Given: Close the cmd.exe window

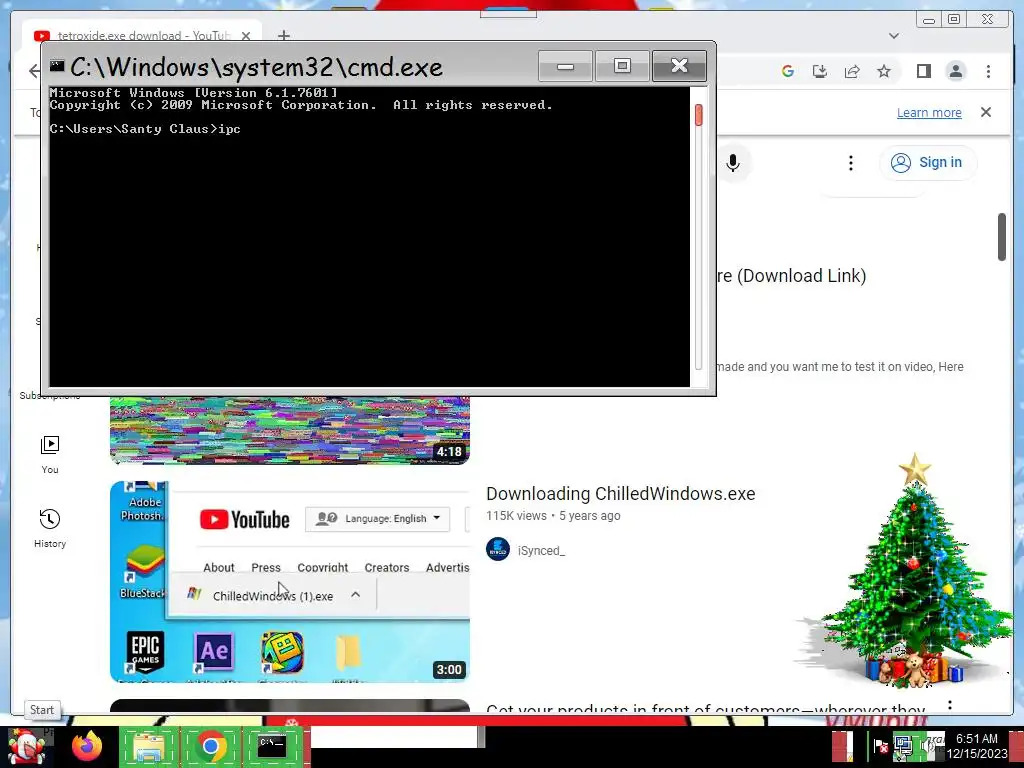Looking at the screenshot, I should pyautogui.click(x=679, y=66).
